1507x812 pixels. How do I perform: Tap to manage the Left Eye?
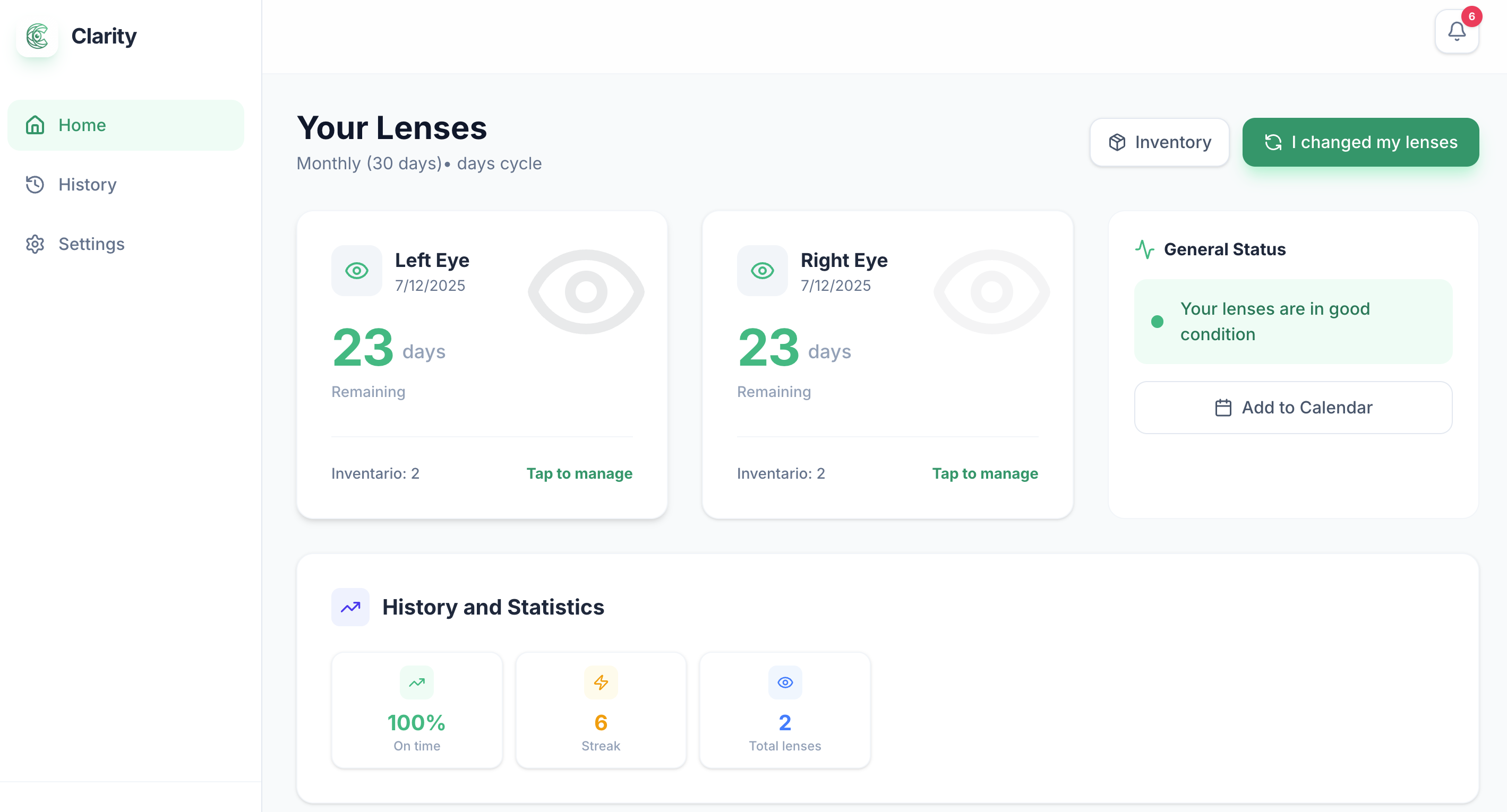click(579, 473)
